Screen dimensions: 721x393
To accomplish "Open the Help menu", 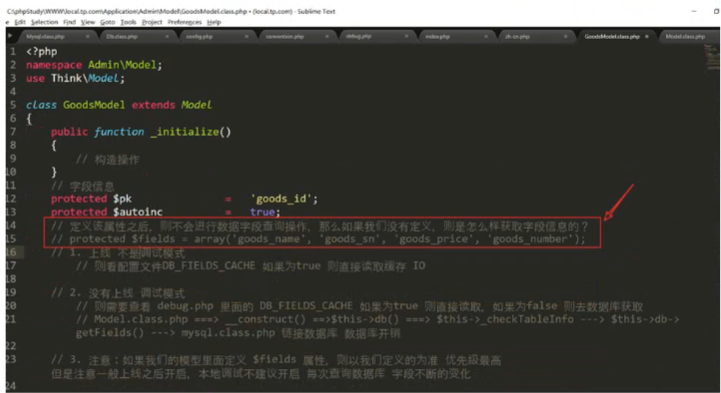I will click(214, 22).
